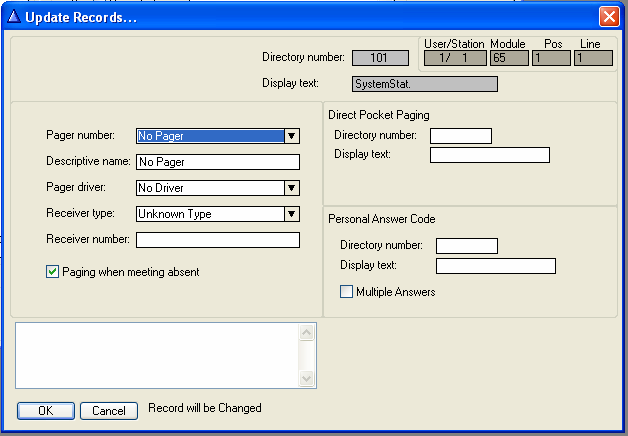Click inside the large notes text area

coord(157,355)
